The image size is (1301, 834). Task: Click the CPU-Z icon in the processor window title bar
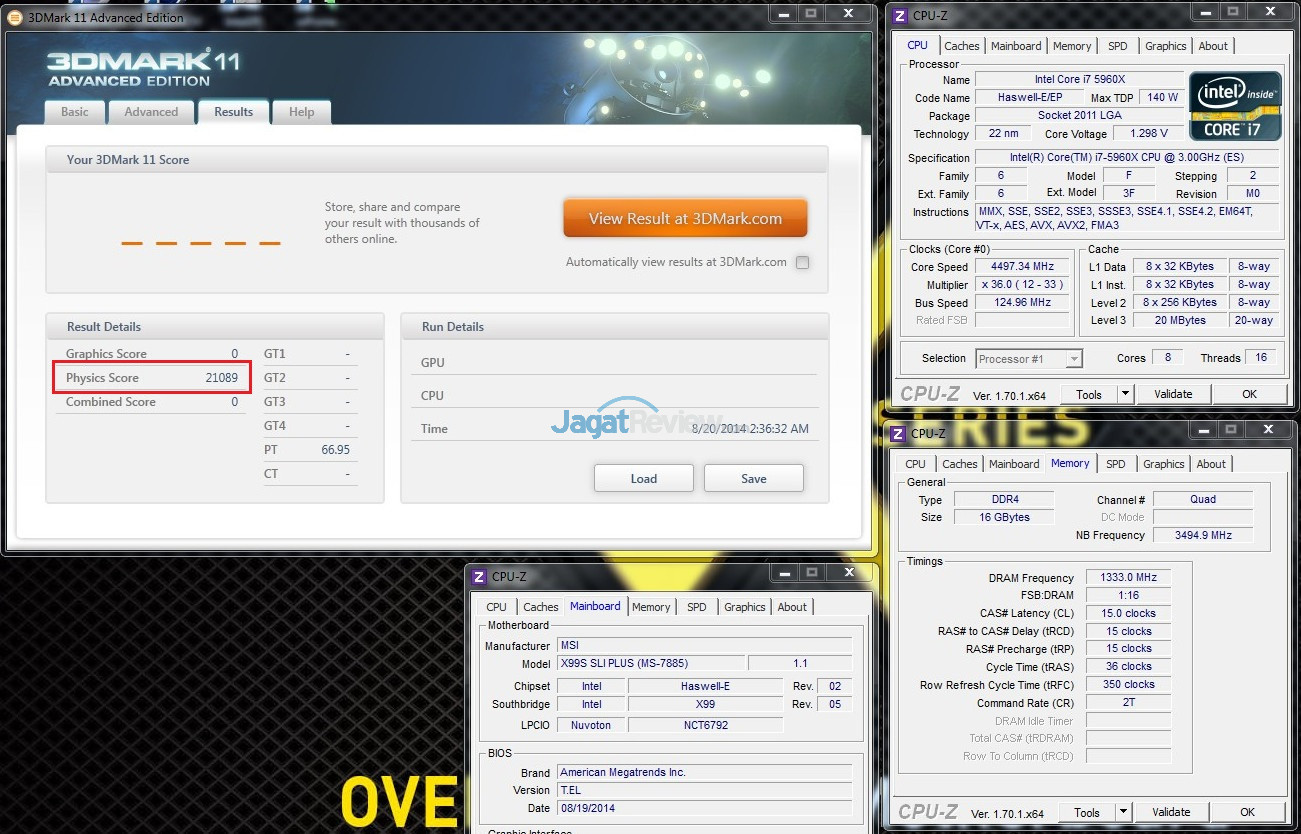click(x=899, y=15)
